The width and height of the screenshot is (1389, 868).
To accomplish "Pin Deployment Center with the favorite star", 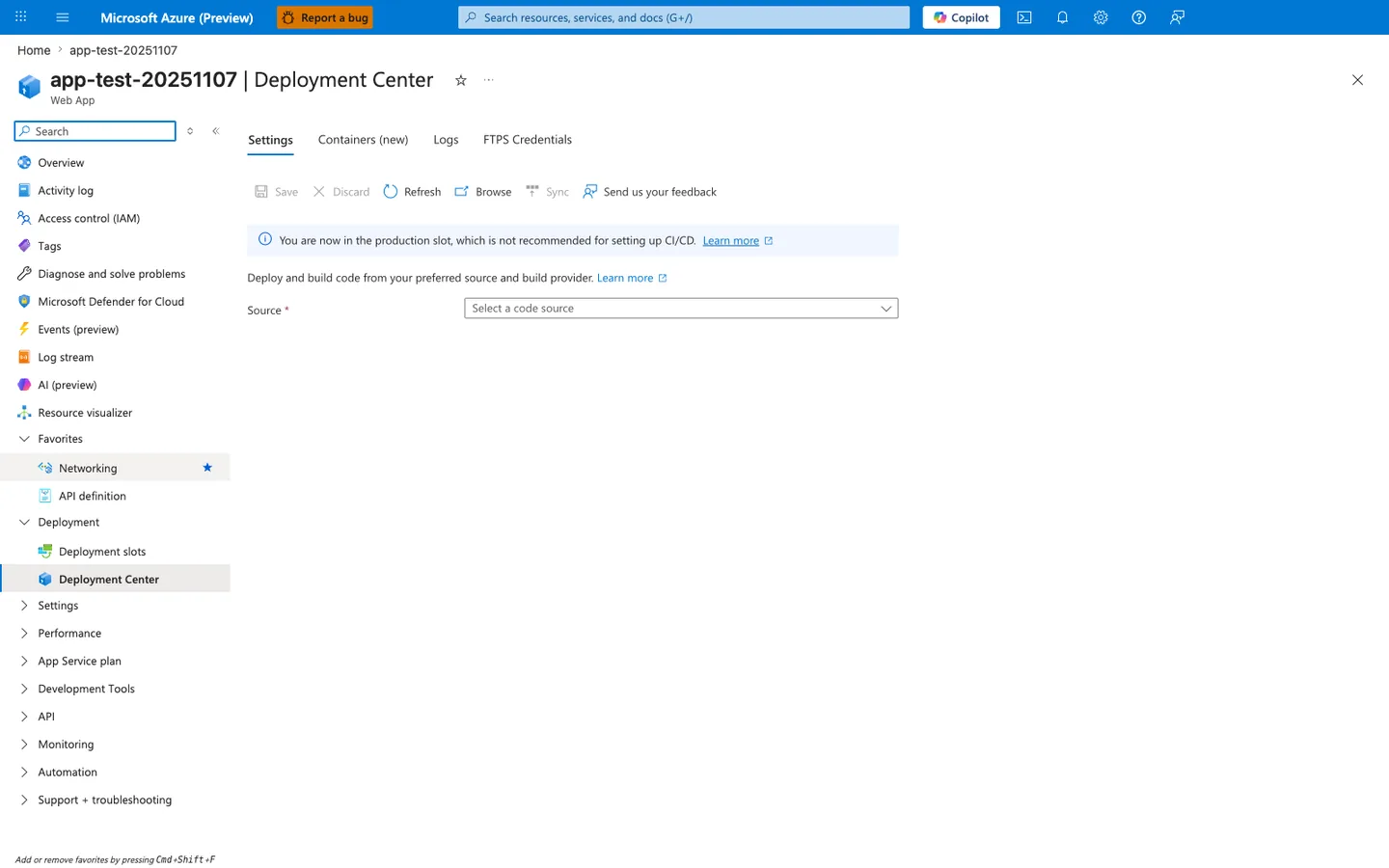I will pos(461,80).
